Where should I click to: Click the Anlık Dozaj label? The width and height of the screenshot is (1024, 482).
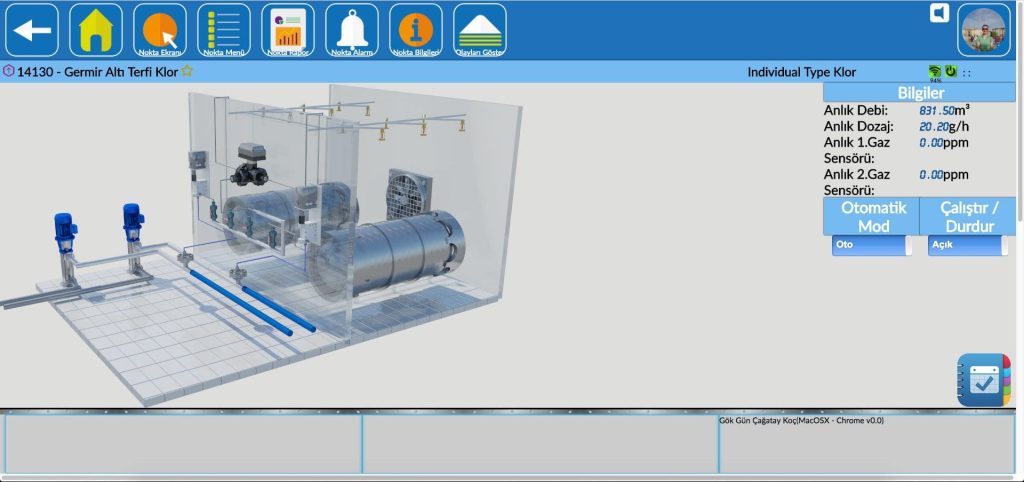(859, 127)
